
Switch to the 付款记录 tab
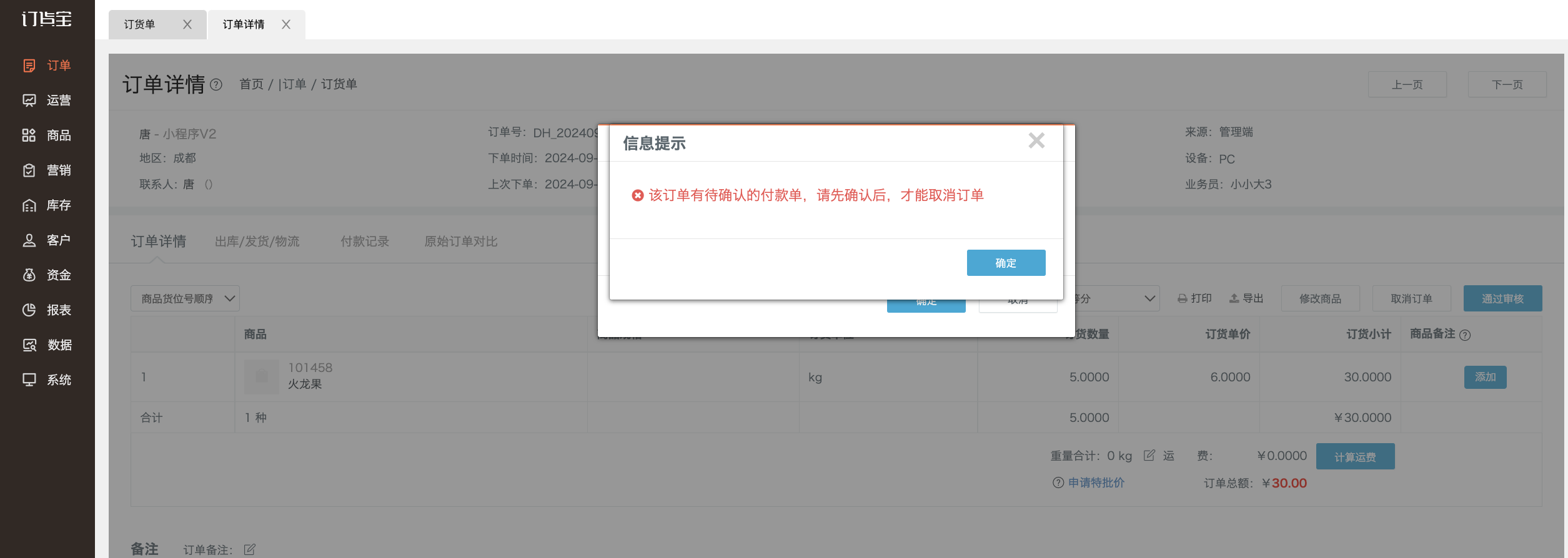(x=365, y=242)
